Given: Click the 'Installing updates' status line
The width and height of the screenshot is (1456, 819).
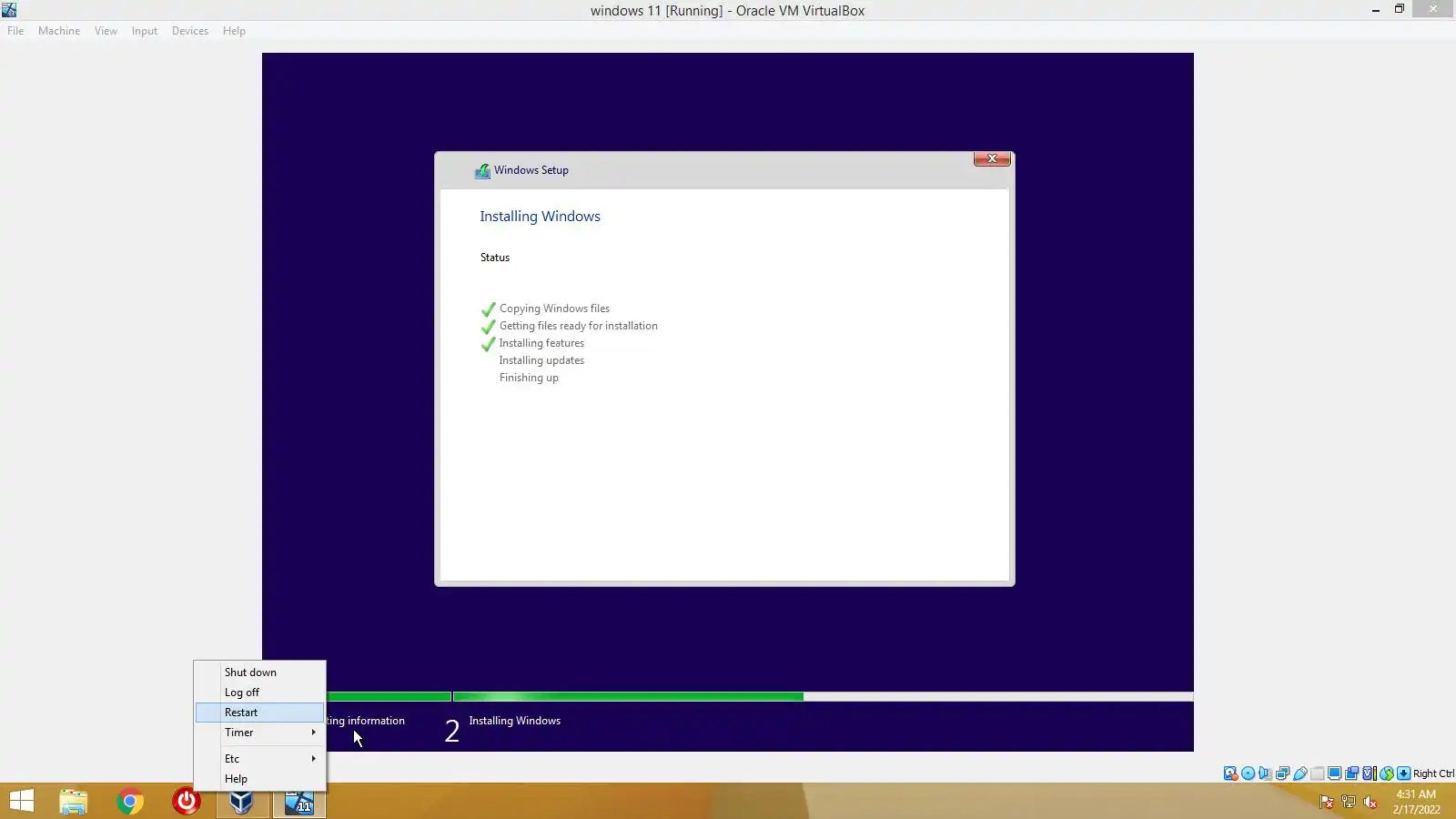Looking at the screenshot, I should pos(541,360).
